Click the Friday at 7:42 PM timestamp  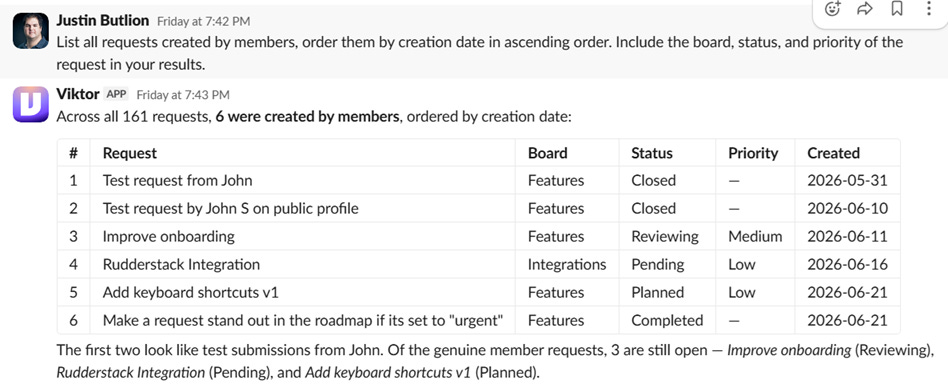coord(204,21)
